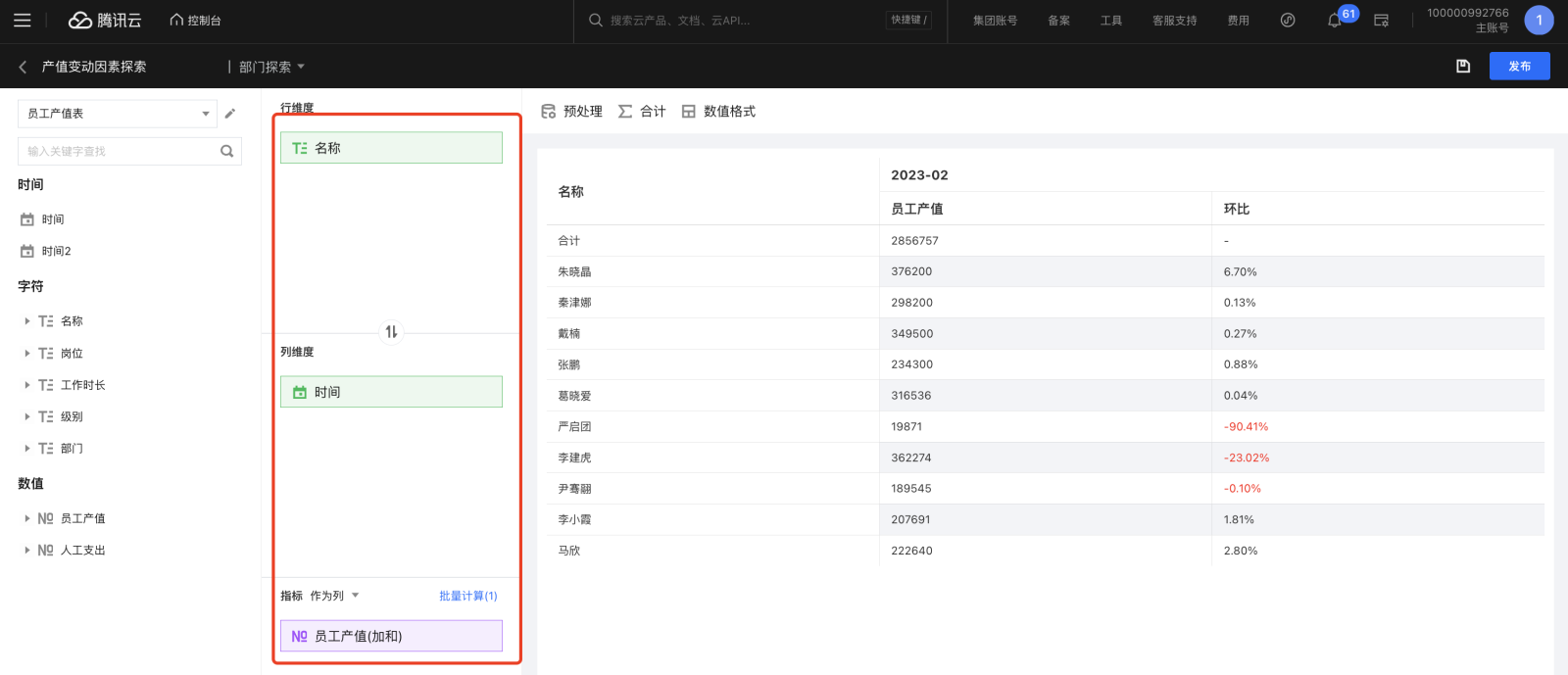
Task: Click the -90.41% value
Action: [x=1246, y=426]
